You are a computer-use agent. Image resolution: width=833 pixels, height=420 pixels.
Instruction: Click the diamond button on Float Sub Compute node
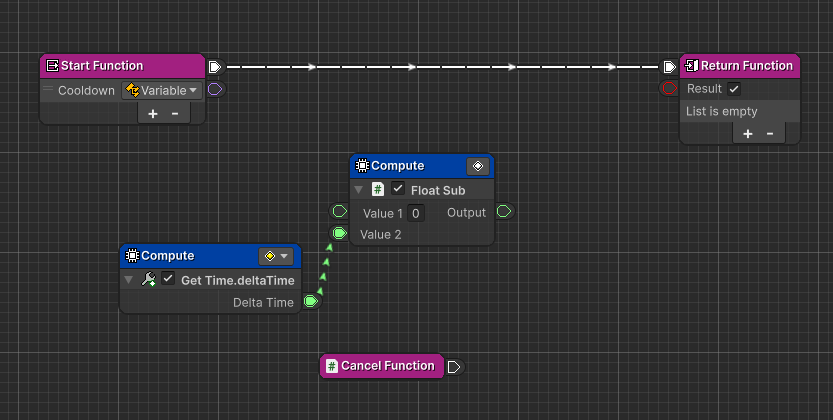coord(477,166)
